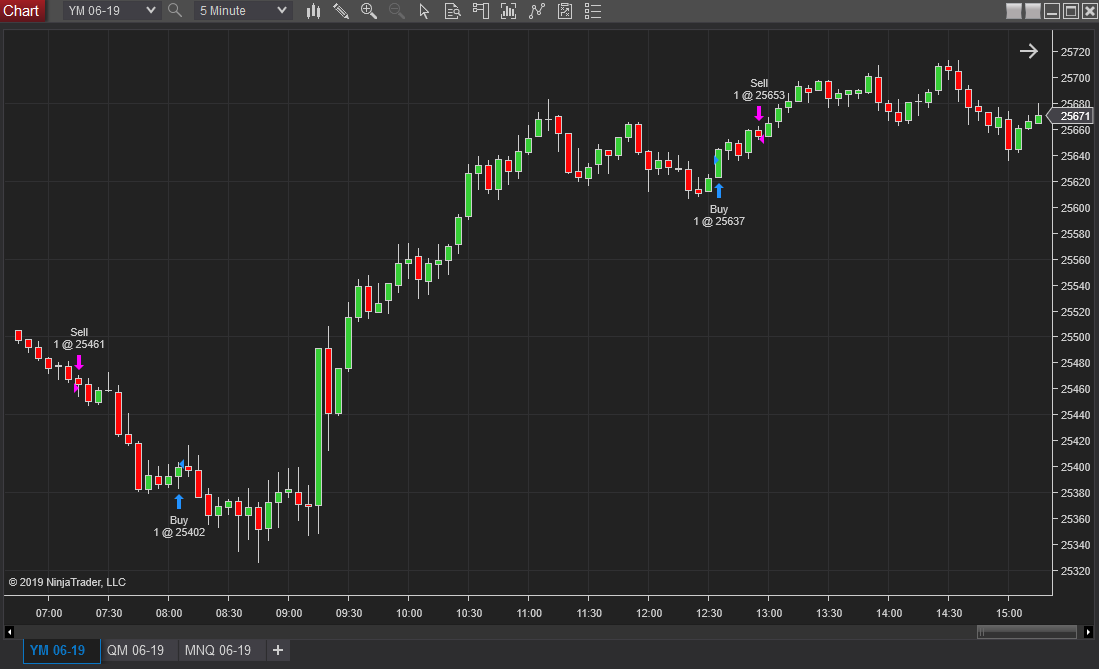Click the horizontal scrollbar right arrow
The image size is (1099, 669).
coord(1088,632)
